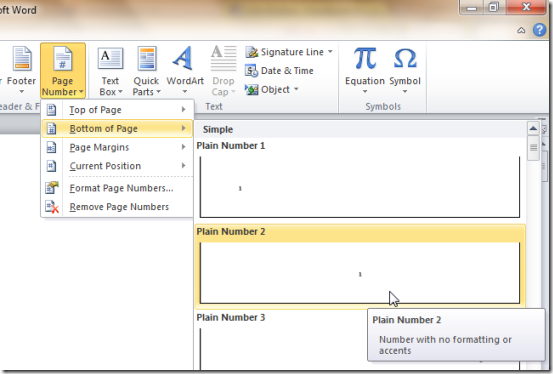Open the Footer gallery button
This screenshot has height=374, width=553.
coord(22,70)
